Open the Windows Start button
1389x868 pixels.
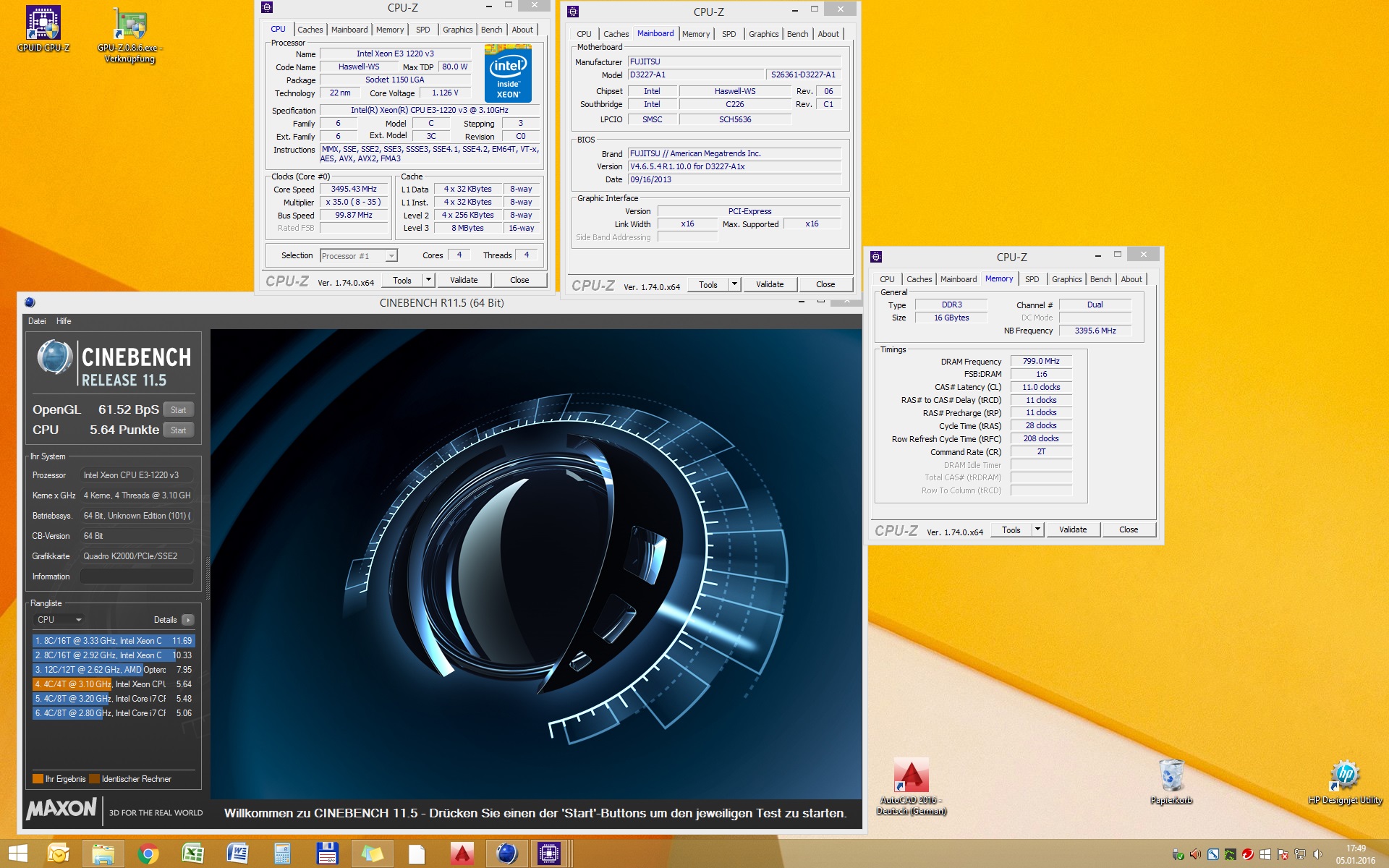tap(17, 854)
